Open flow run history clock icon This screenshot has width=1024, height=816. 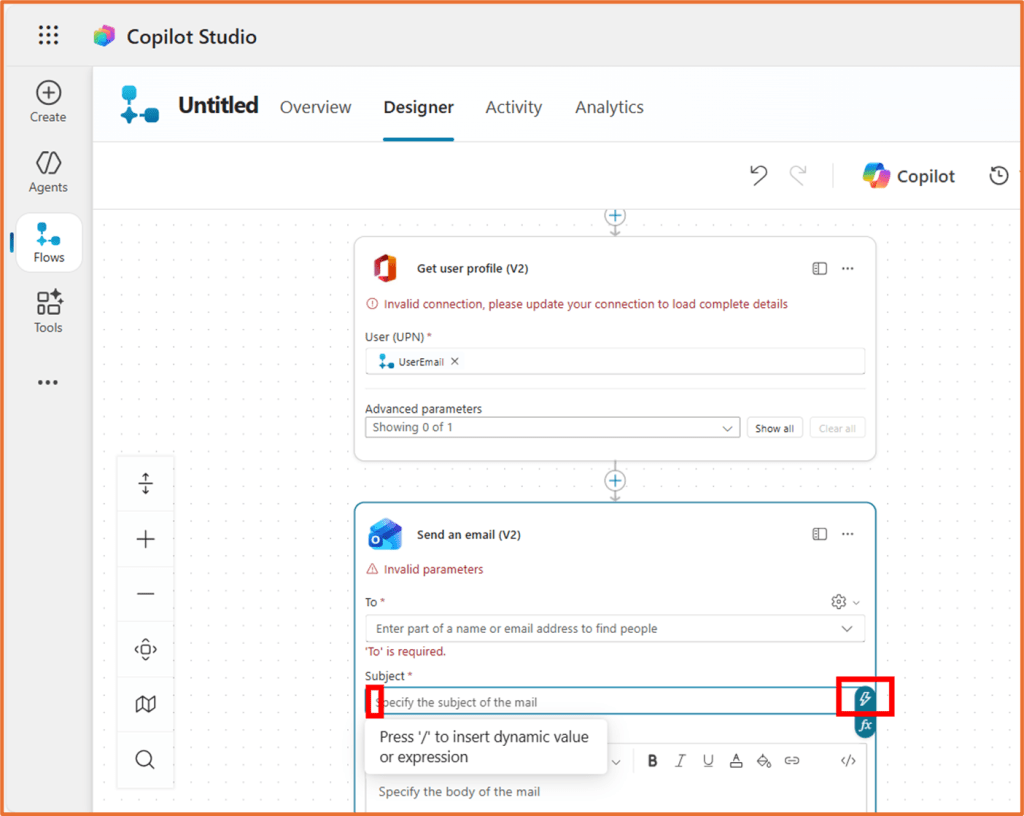pyautogui.click(x=998, y=175)
